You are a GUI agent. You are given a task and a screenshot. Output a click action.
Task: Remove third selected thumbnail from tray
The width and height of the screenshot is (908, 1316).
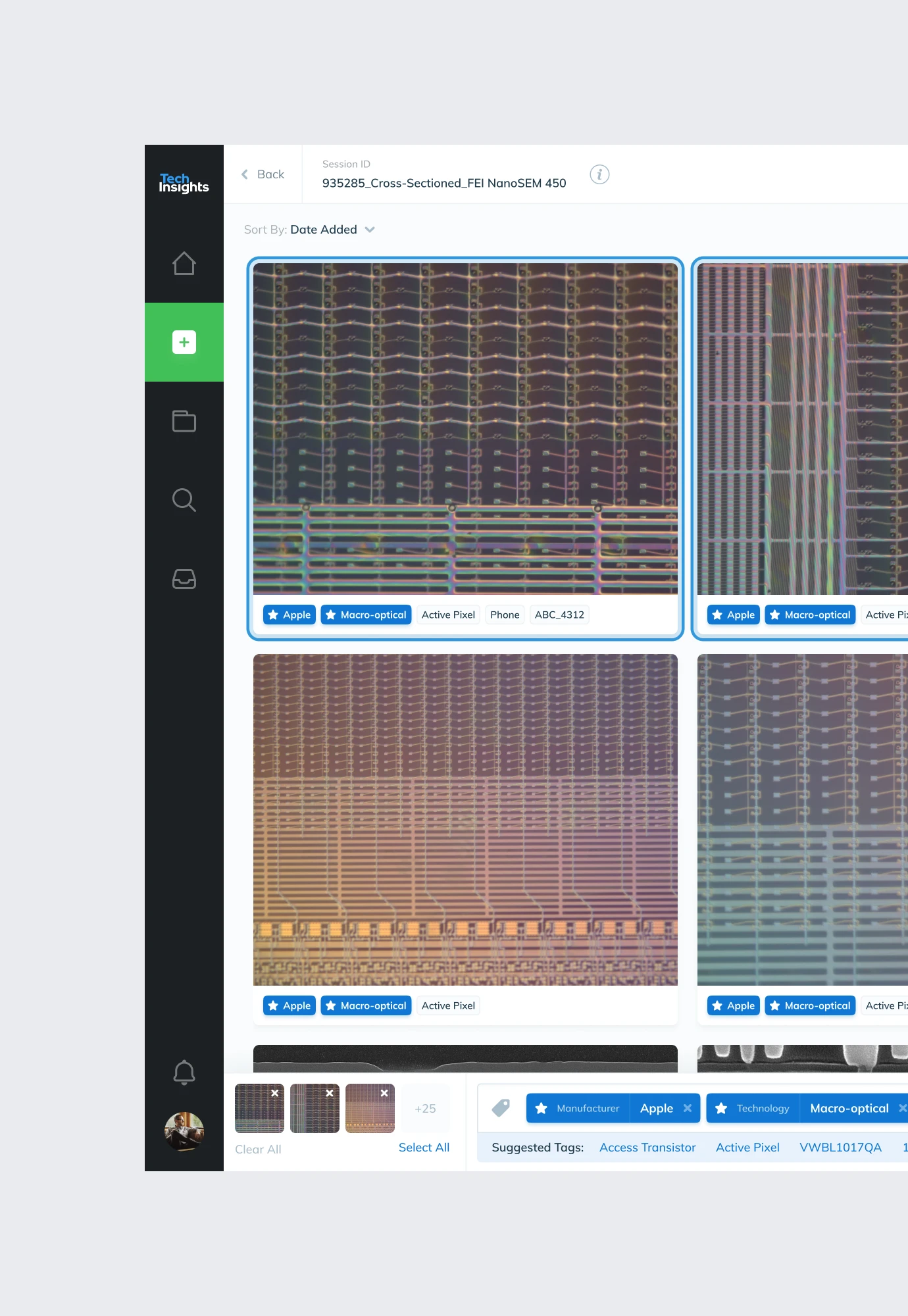384,1093
